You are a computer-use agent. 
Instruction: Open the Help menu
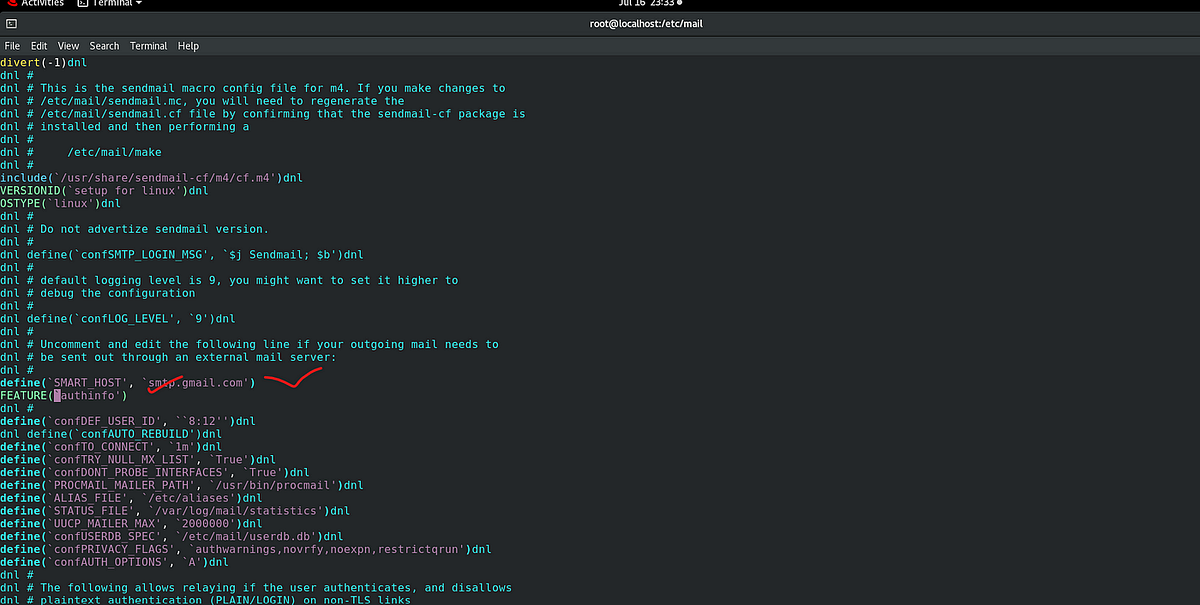[x=187, y=45]
